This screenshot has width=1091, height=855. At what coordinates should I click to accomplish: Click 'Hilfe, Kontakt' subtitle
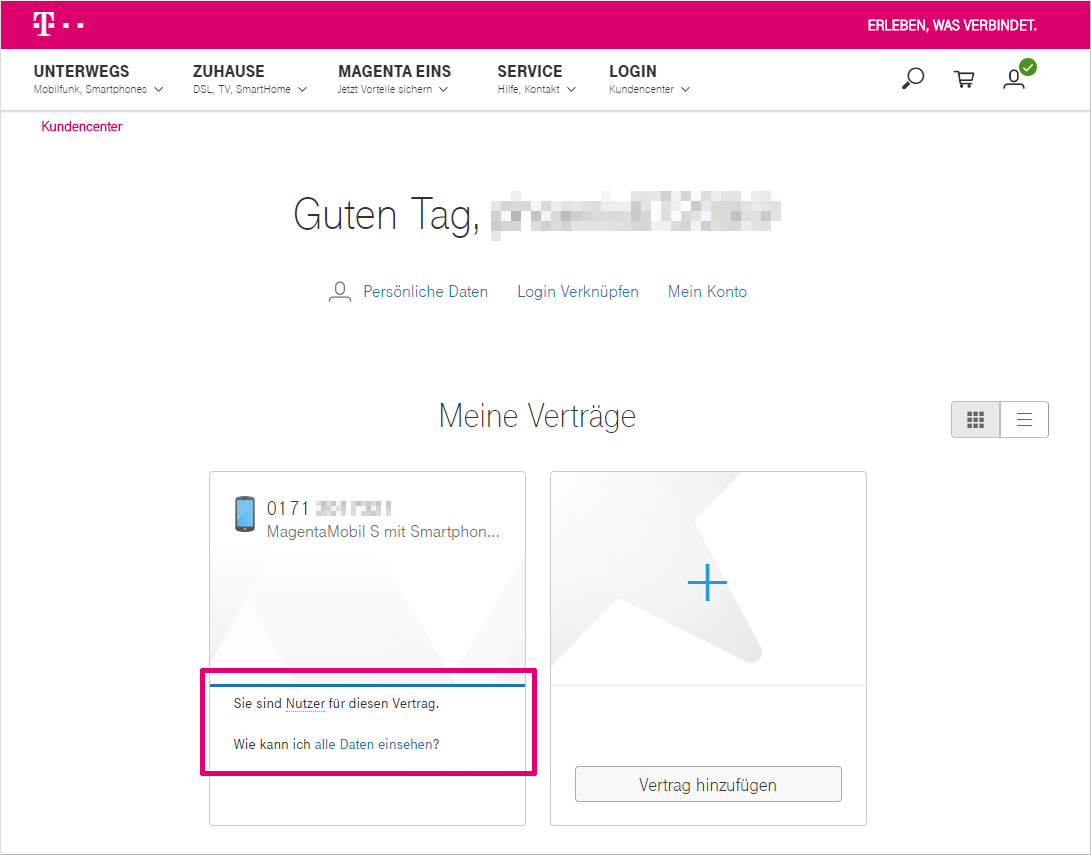[528, 89]
